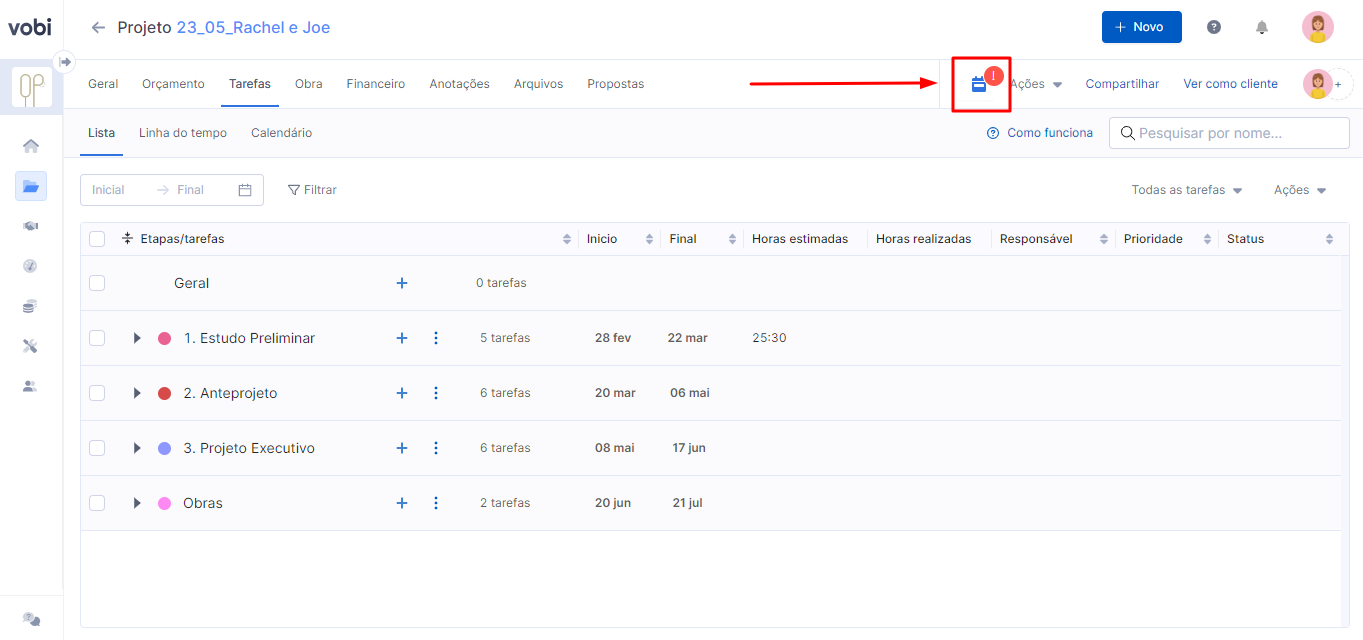
Task: Open the Ações dropdown above the table
Action: [x=1300, y=190]
